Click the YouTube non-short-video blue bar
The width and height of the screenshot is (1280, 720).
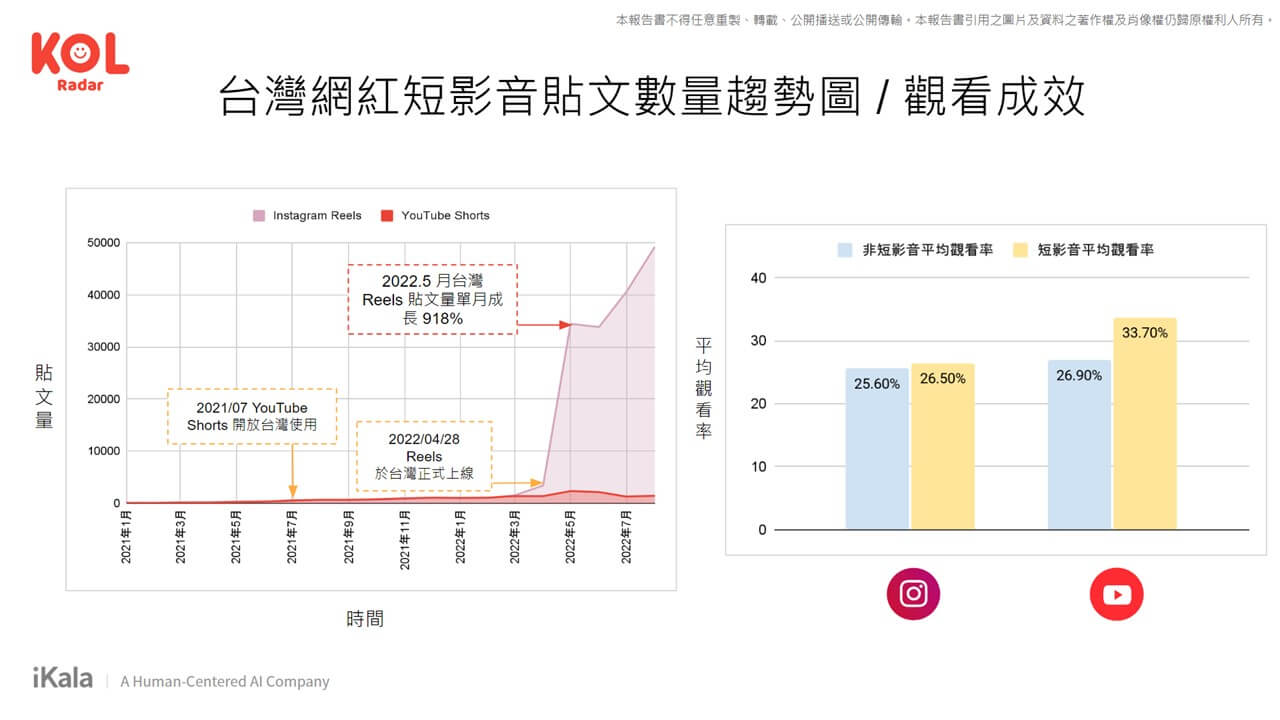pos(1079,444)
